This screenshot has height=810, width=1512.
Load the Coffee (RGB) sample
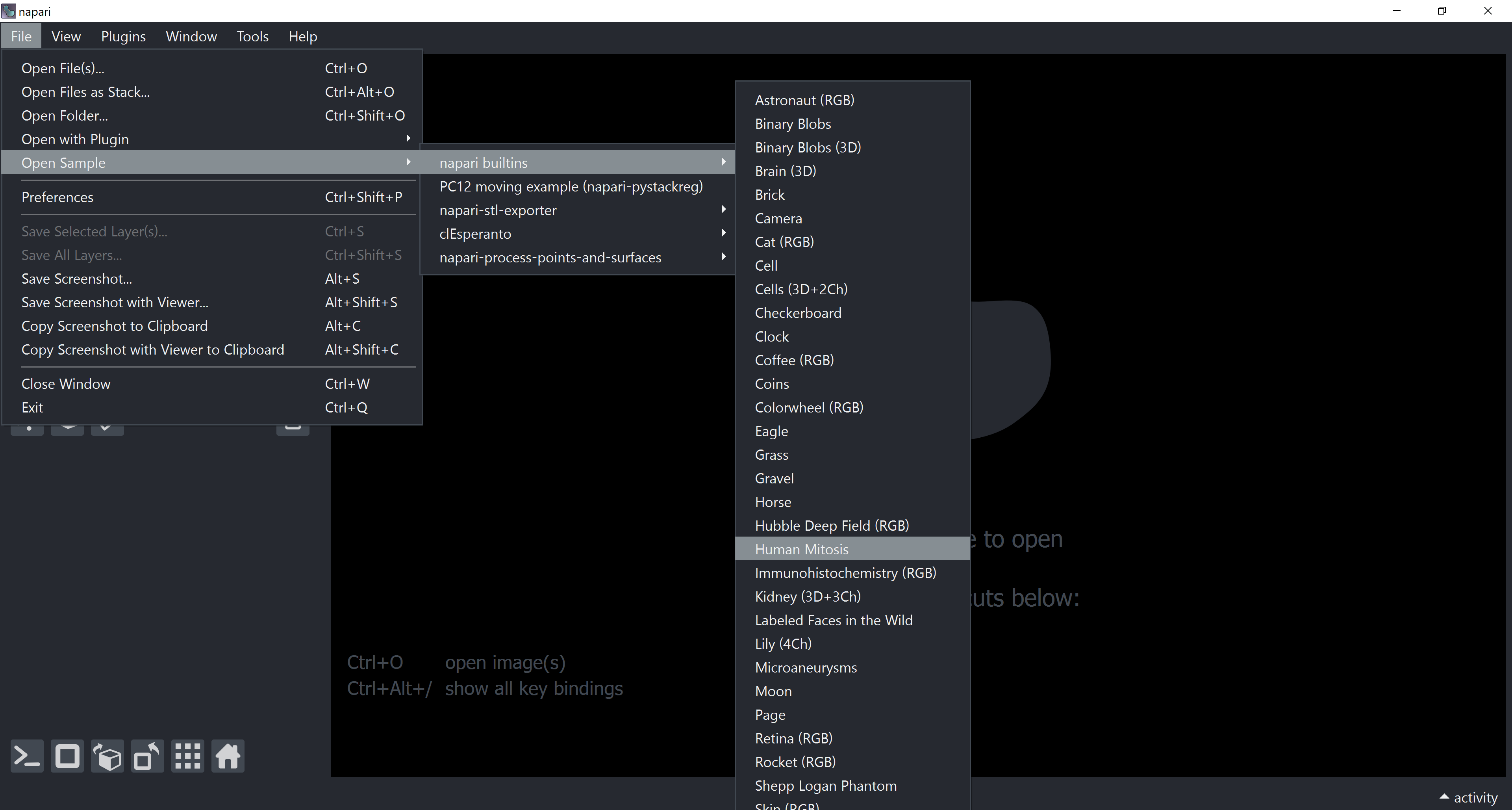pyautogui.click(x=852, y=360)
